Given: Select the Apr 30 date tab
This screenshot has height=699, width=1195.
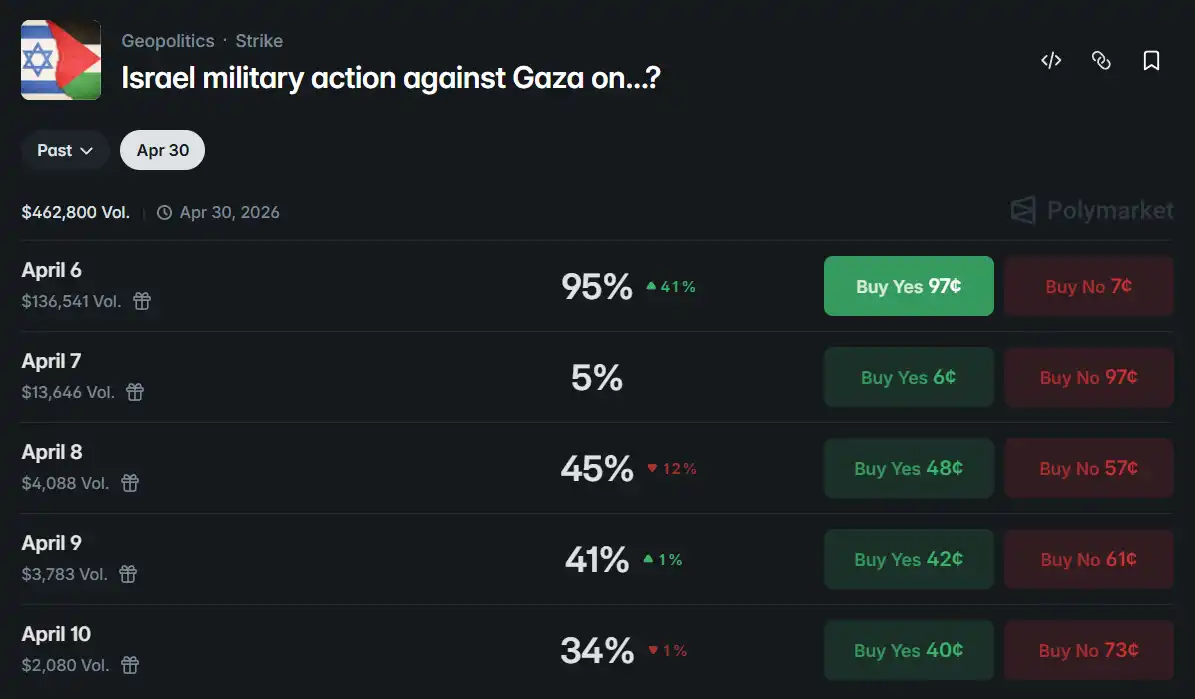Looking at the screenshot, I should click(x=162, y=150).
